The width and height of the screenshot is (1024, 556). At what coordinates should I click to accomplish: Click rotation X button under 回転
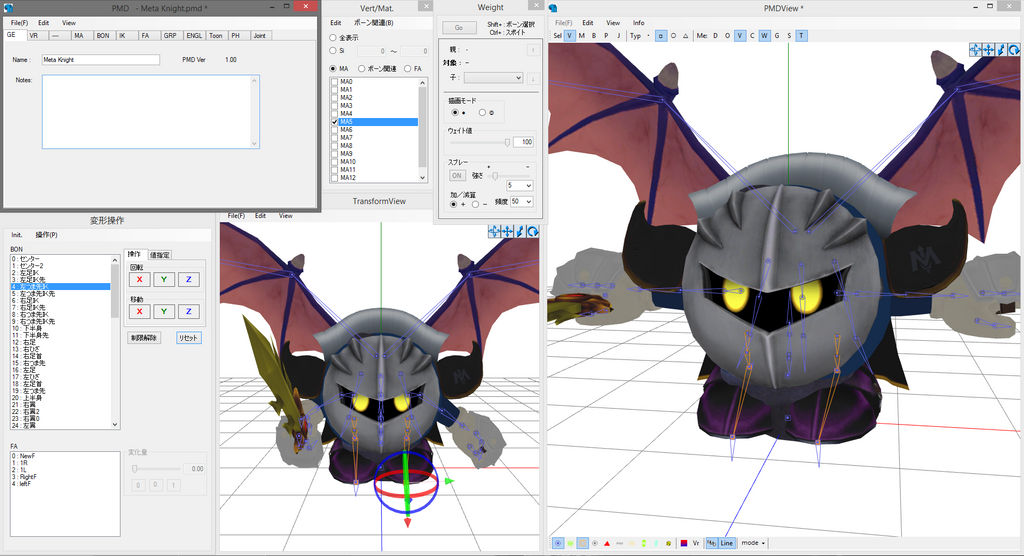pyautogui.click(x=139, y=280)
